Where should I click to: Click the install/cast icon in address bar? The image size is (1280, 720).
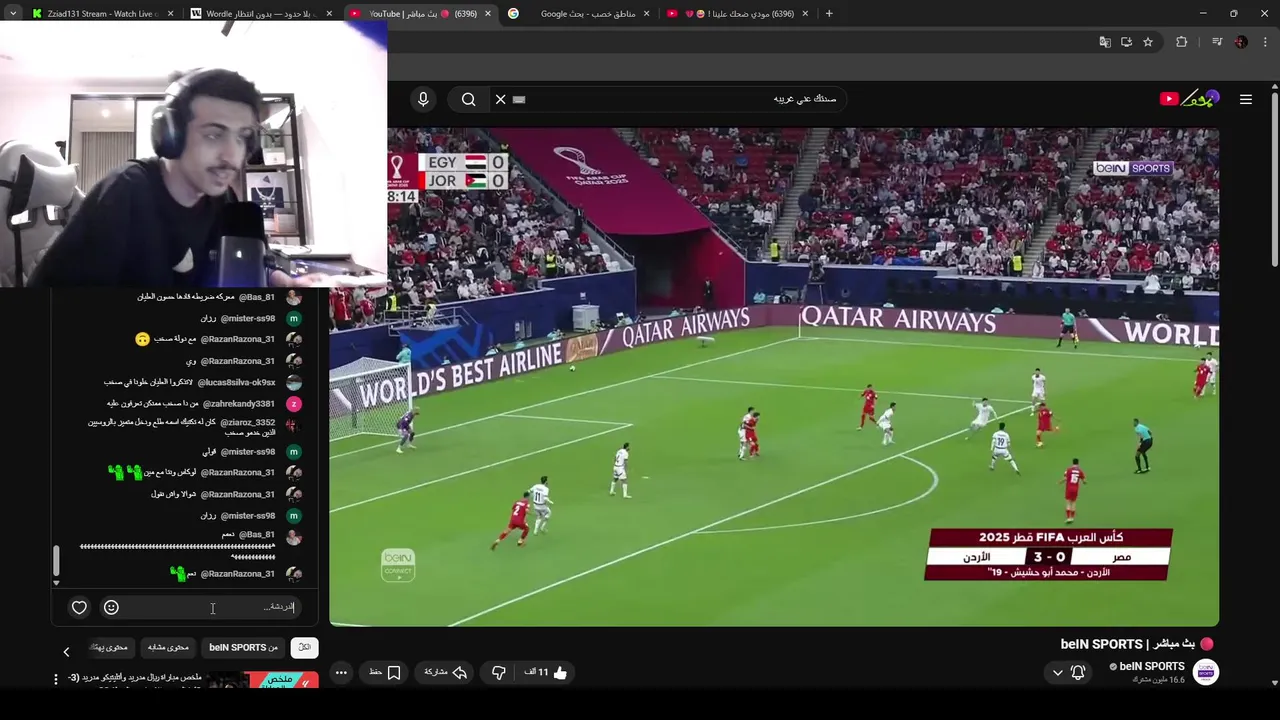coord(1126,42)
